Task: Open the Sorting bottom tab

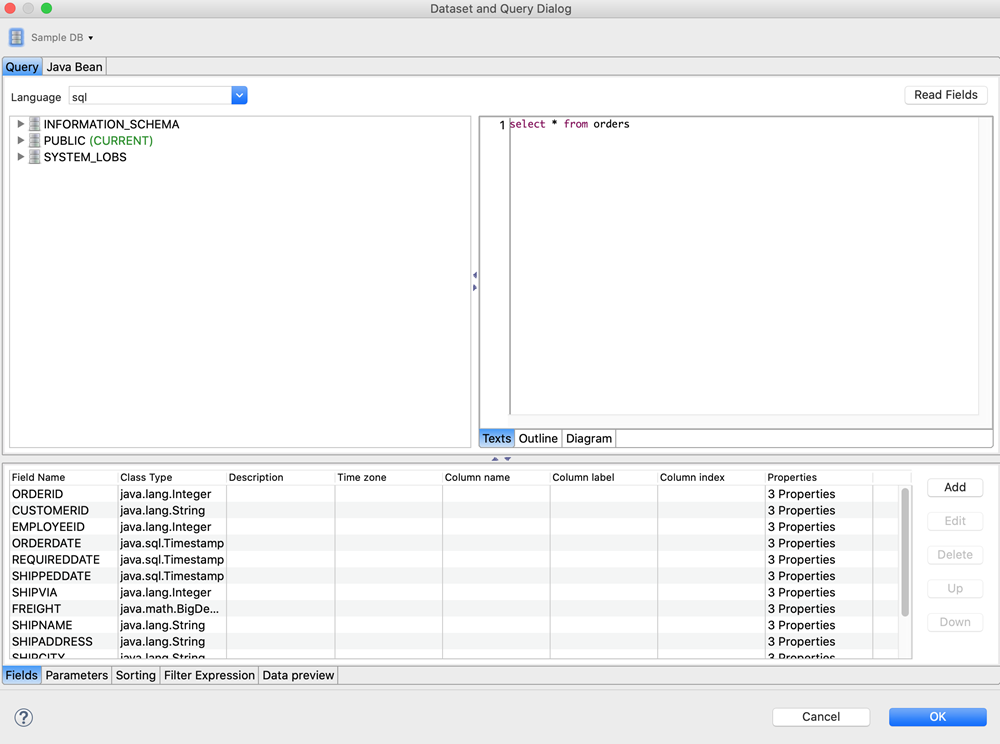Action: 136,676
